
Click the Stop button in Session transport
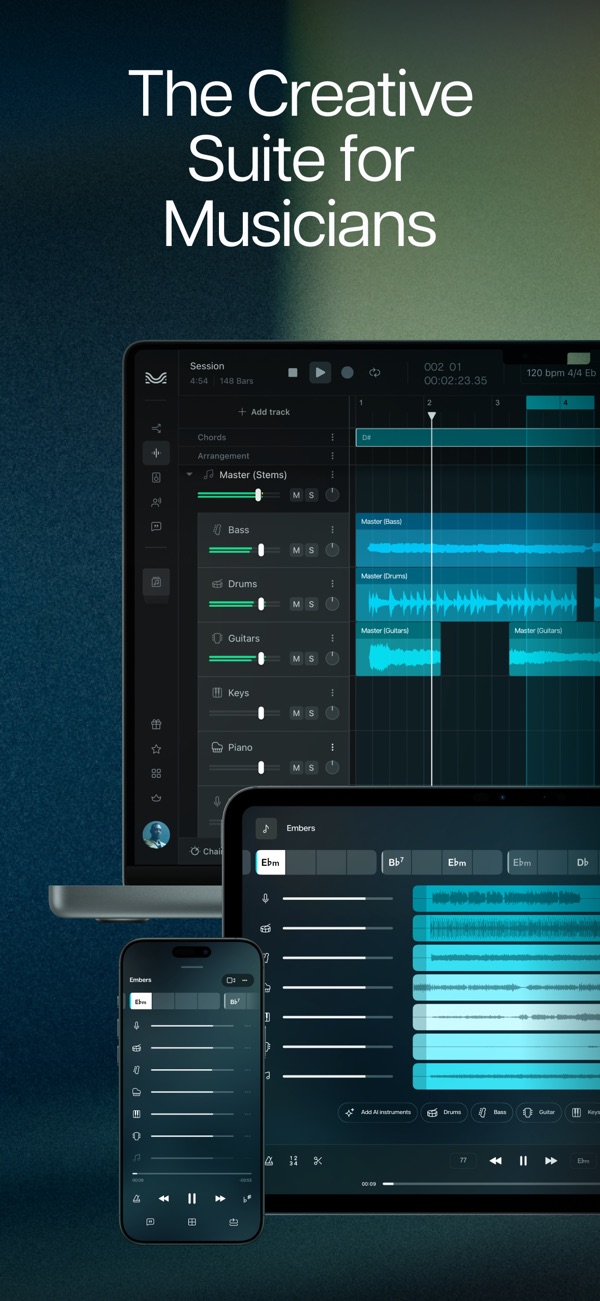(293, 372)
